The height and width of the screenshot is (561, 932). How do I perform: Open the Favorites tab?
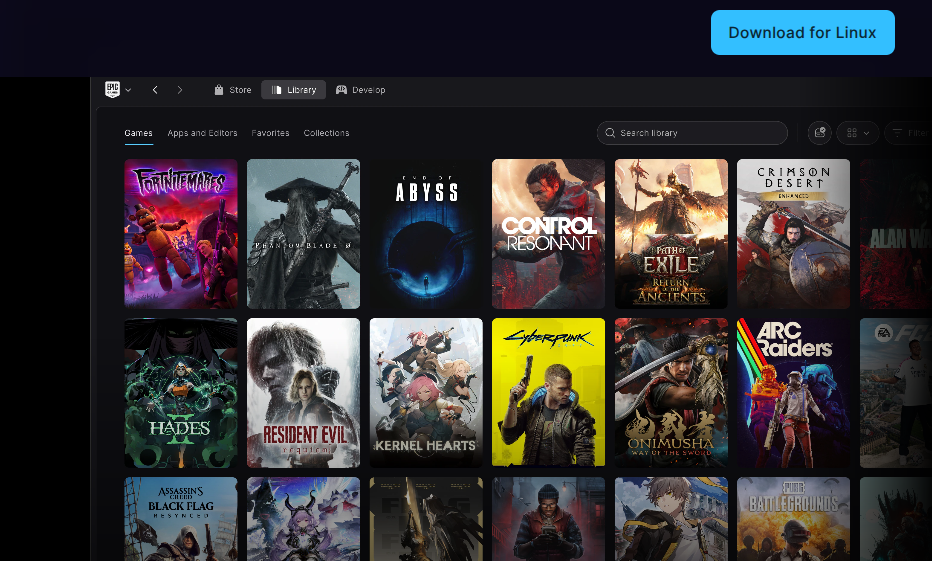pos(270,133)
